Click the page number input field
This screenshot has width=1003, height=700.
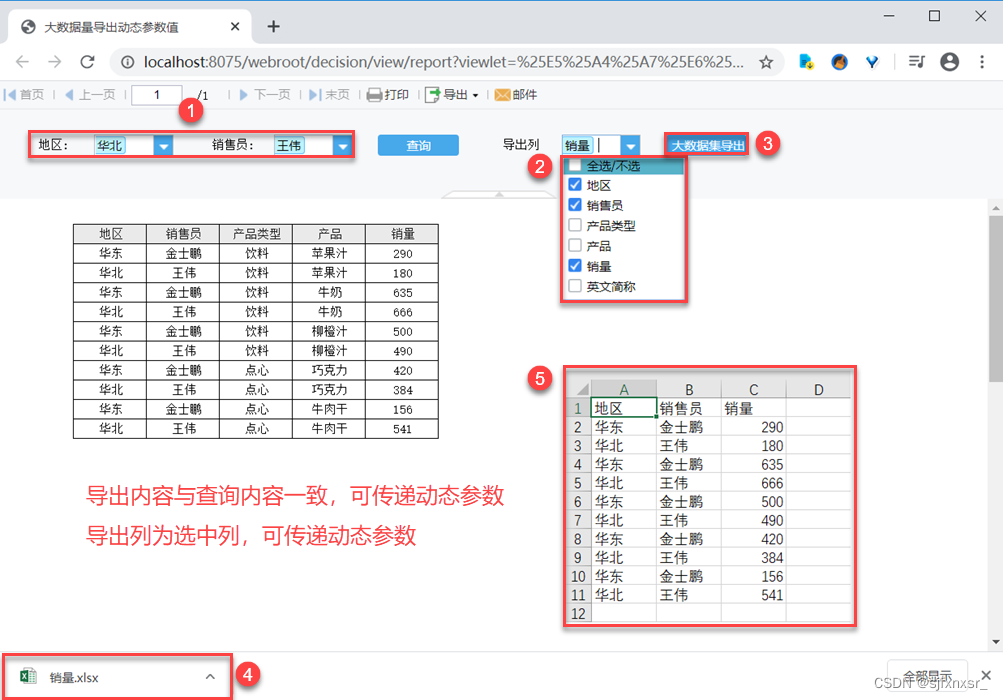(x=157, y=95)
